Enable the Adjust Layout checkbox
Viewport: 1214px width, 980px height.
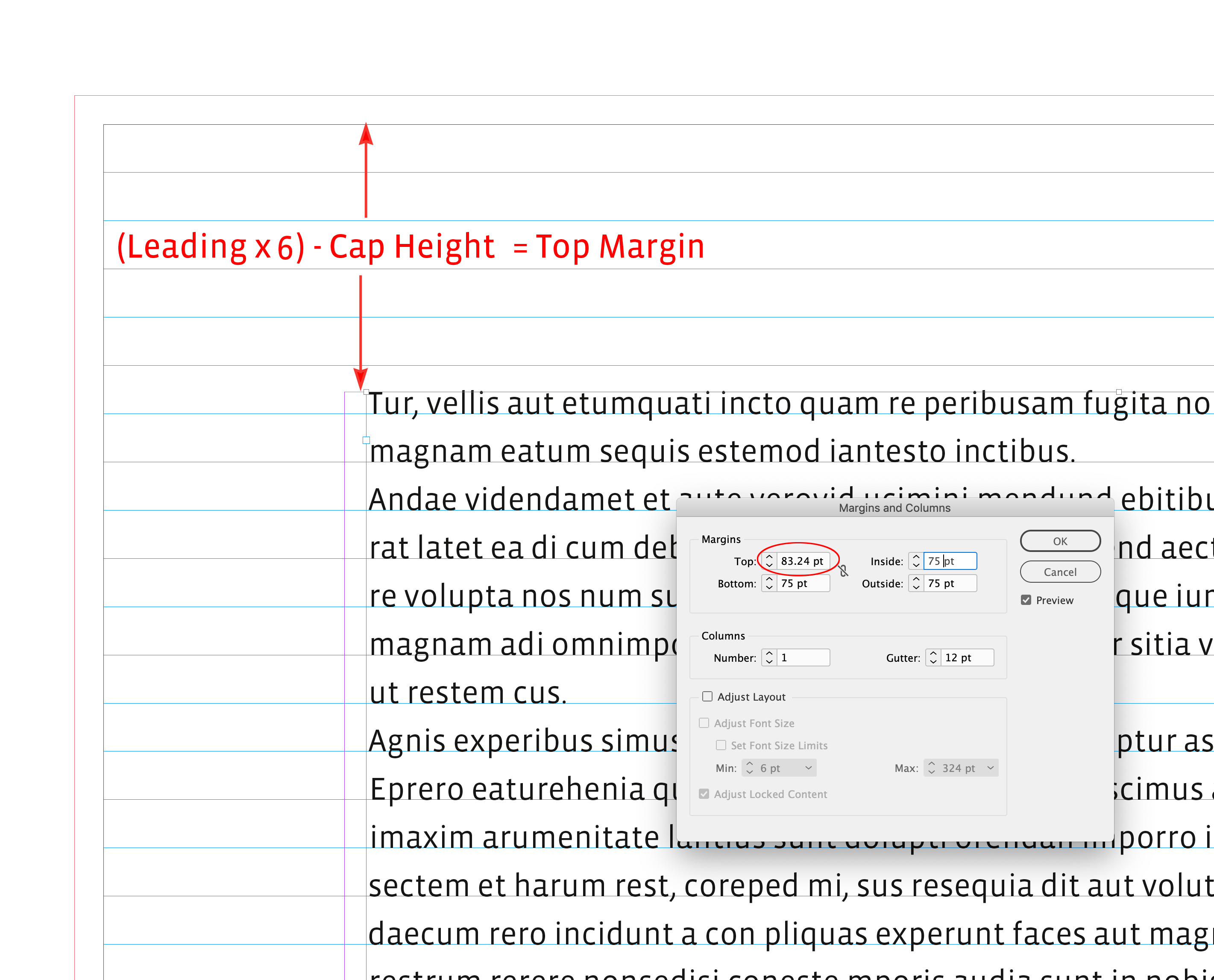tap(707, 697)
